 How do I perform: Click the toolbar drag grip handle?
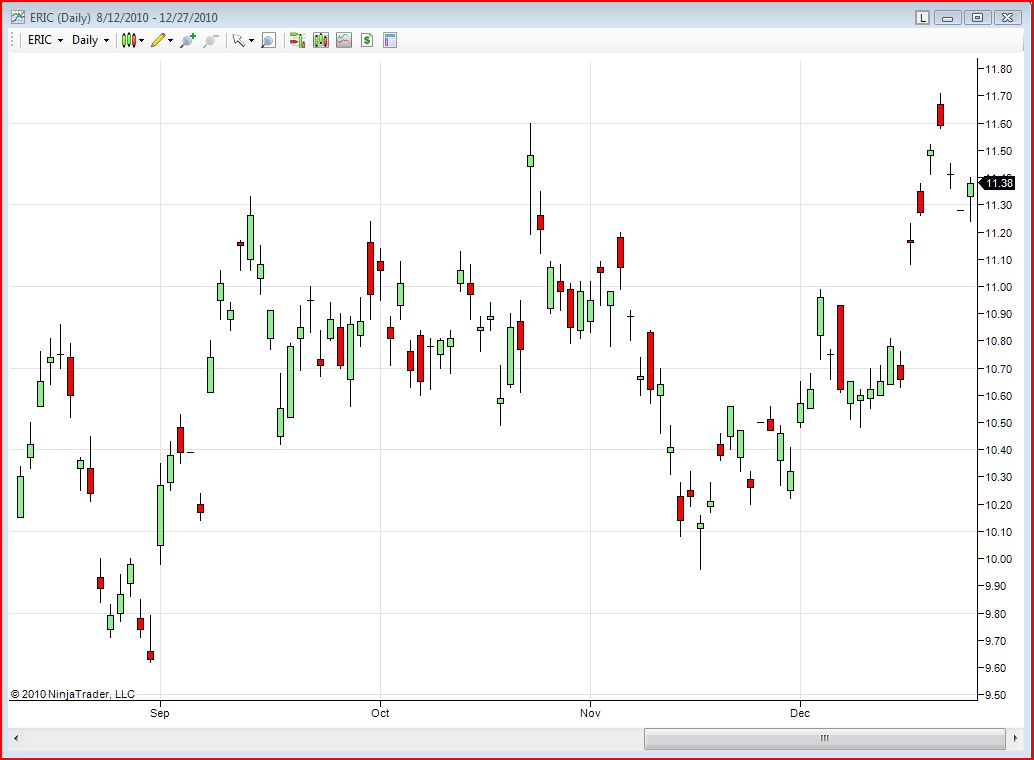[13, 41]
